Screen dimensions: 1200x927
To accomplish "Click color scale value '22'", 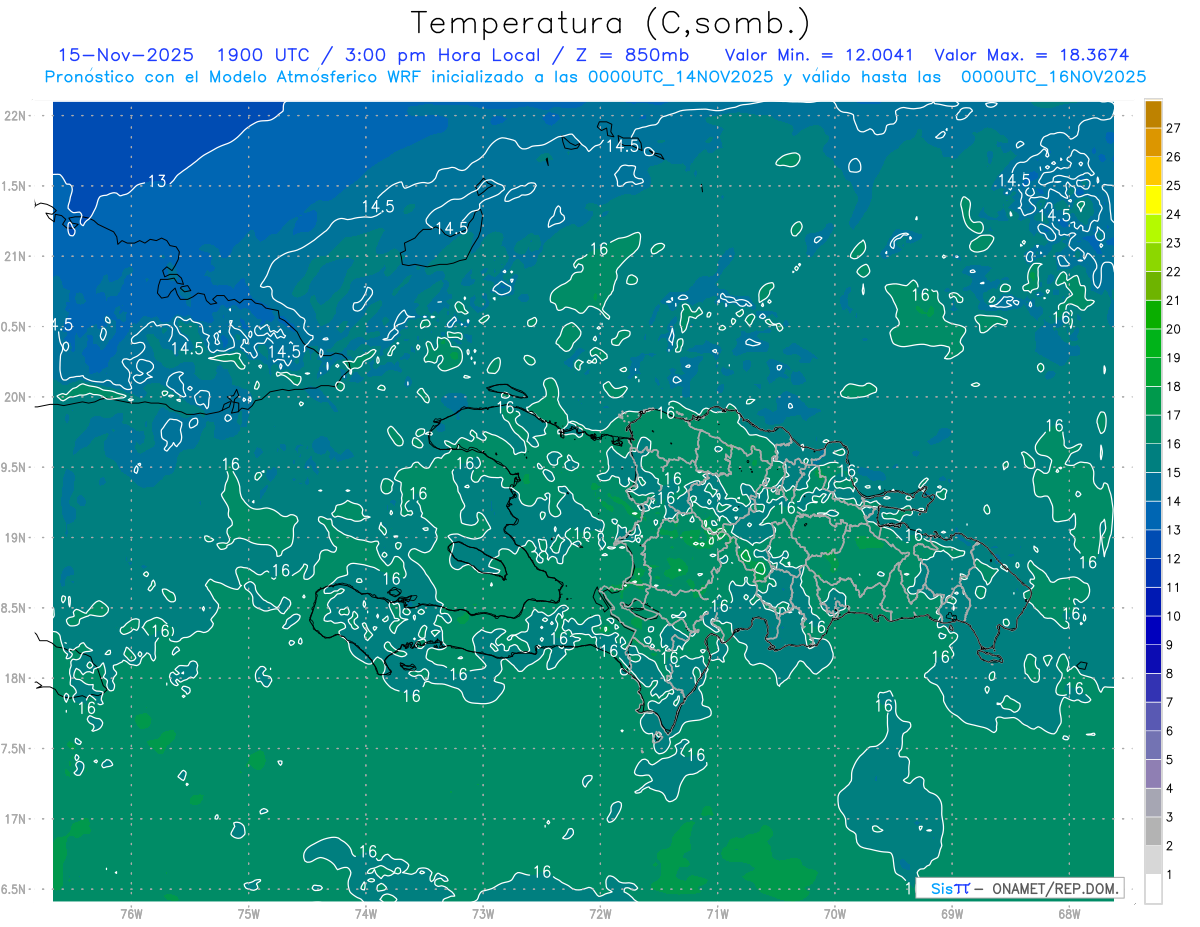I will click(x=1174, y=272).
